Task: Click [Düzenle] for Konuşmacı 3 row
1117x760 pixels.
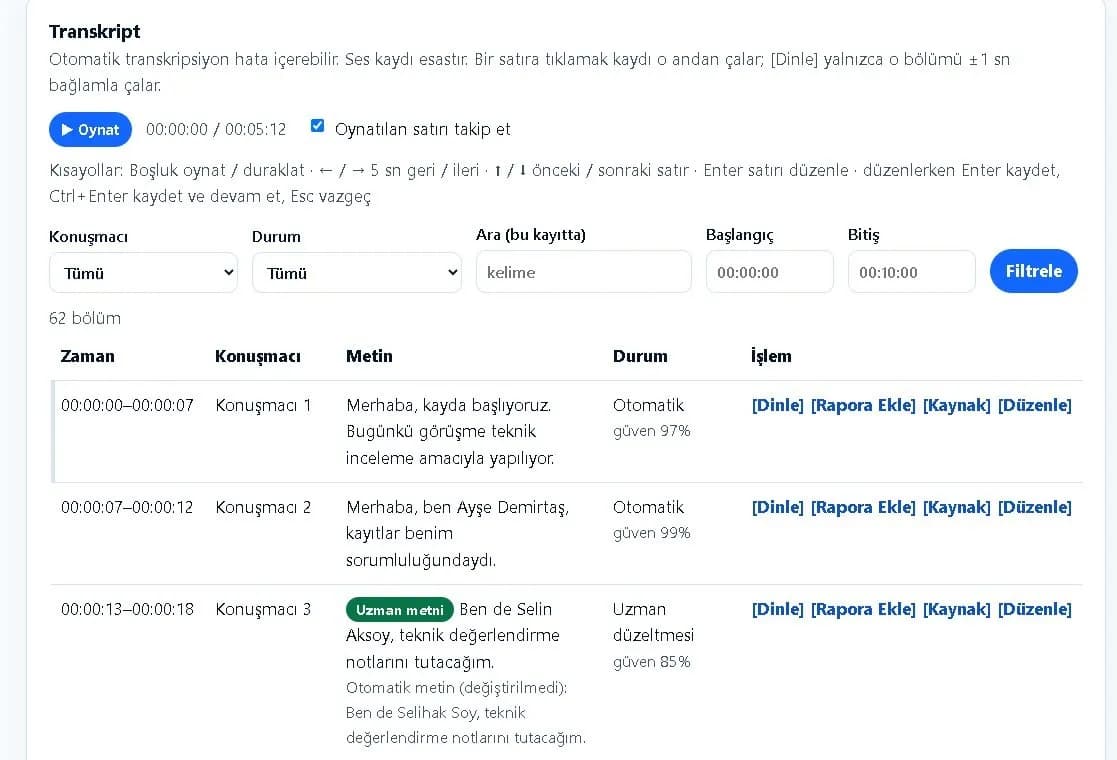Action: [x=1034, y=609]
